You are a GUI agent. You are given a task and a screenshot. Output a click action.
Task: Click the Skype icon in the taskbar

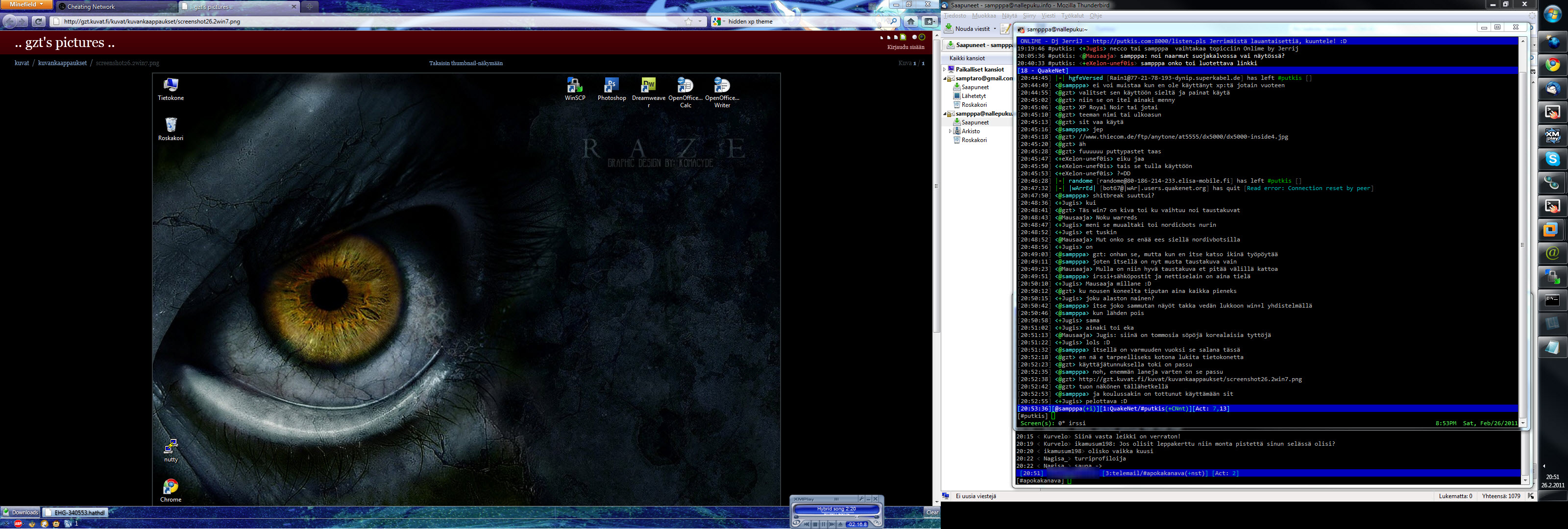[1552, 159]
